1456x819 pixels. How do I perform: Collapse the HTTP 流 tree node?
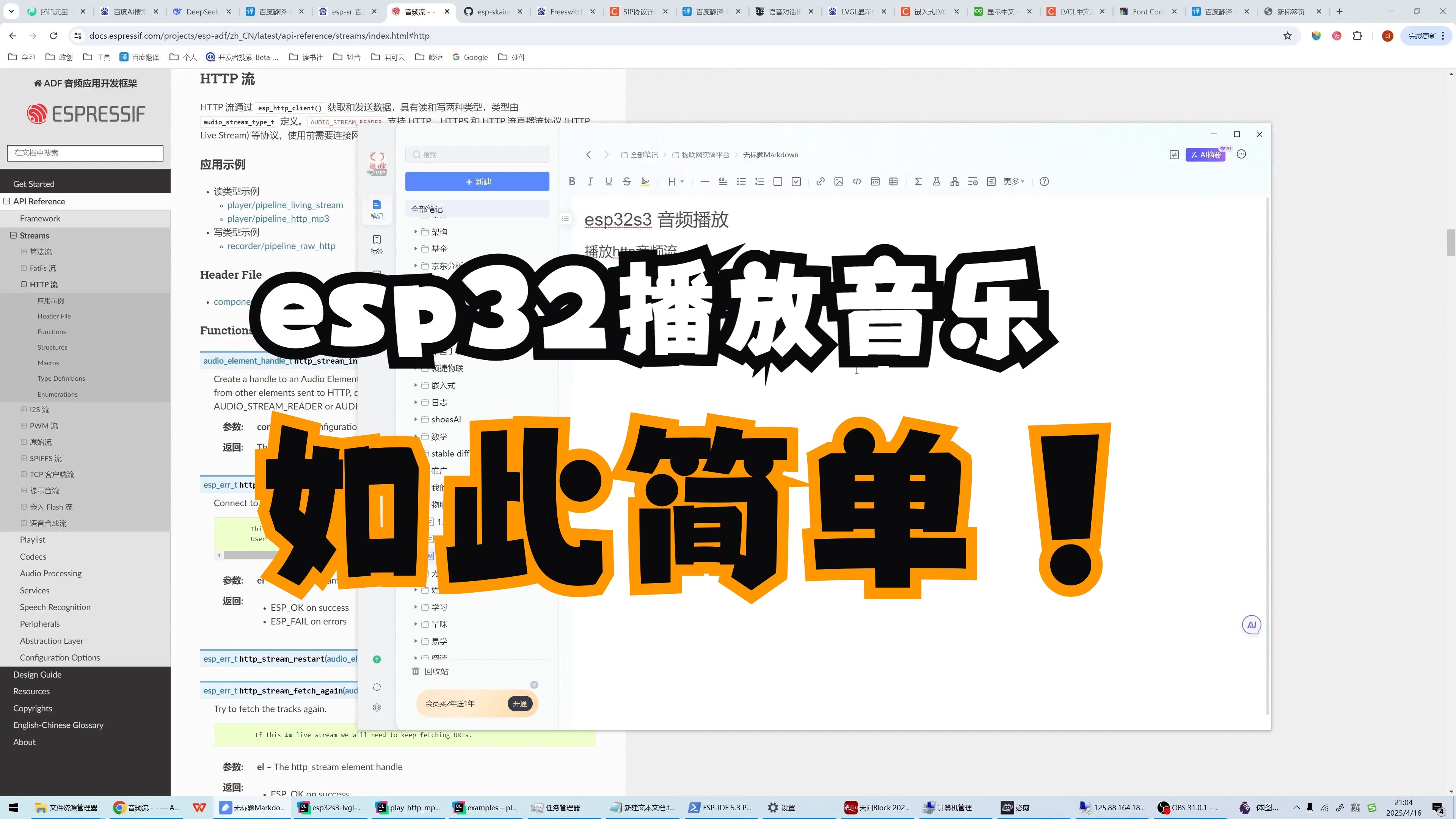(x=24, y=284)
